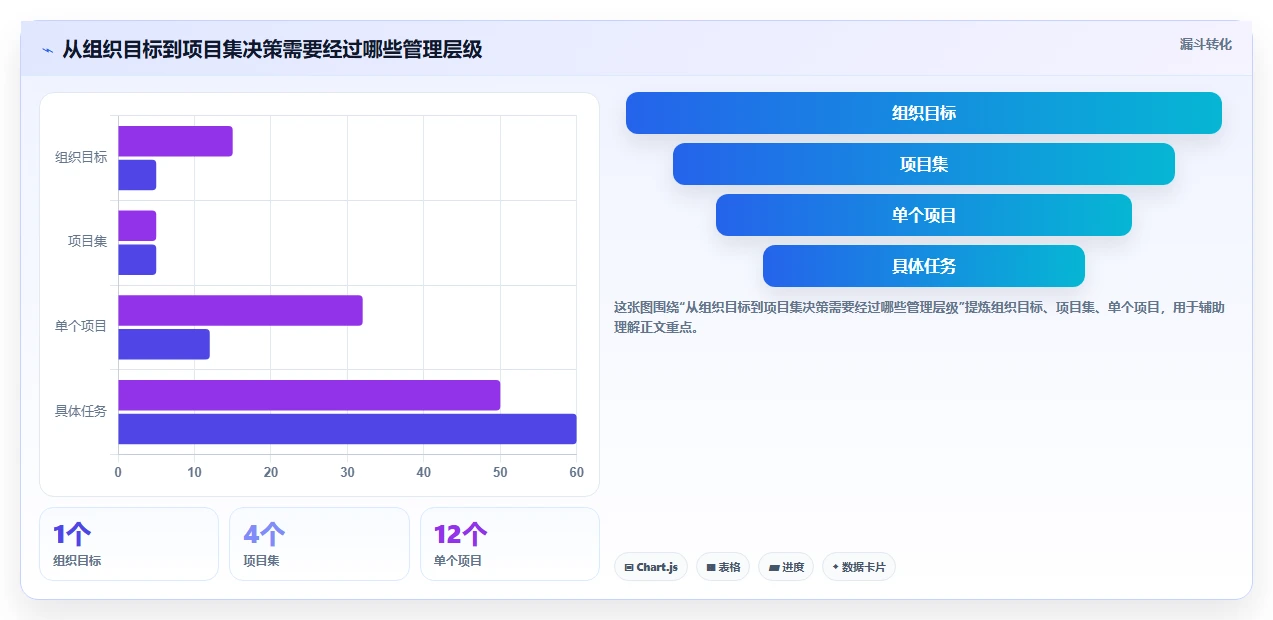Viewport: 1273px width, 620px height.
Task: Click the purple 组织目标 bar
Action: (175, 141)
